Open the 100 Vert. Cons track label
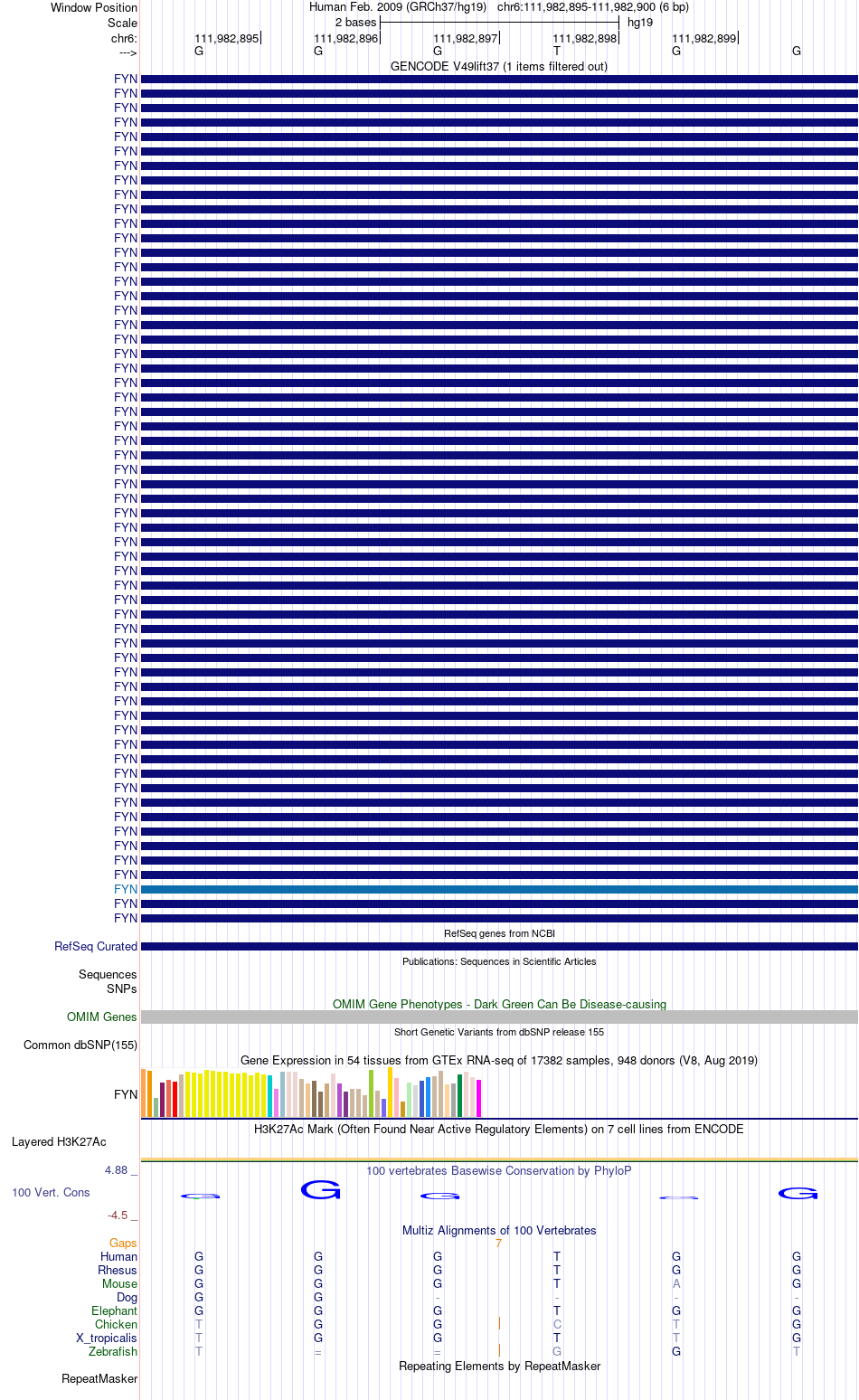 tap(51, 1192)
